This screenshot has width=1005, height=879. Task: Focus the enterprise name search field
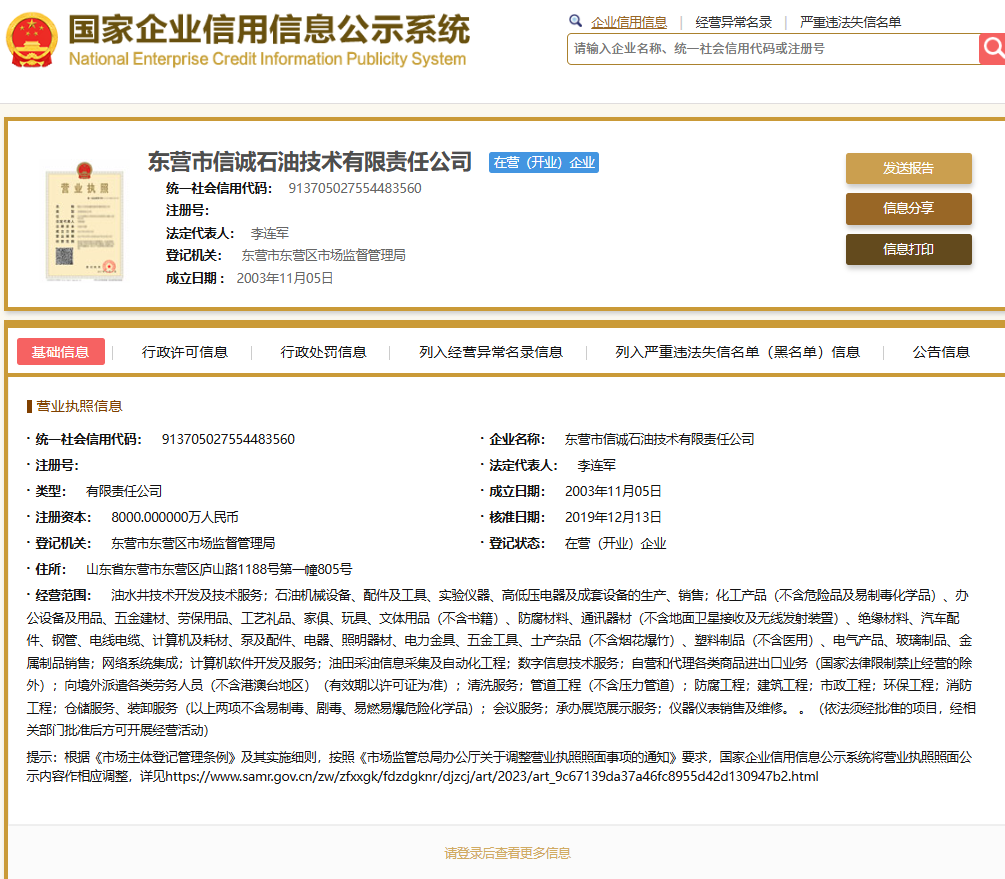click(x=773, y=49)
